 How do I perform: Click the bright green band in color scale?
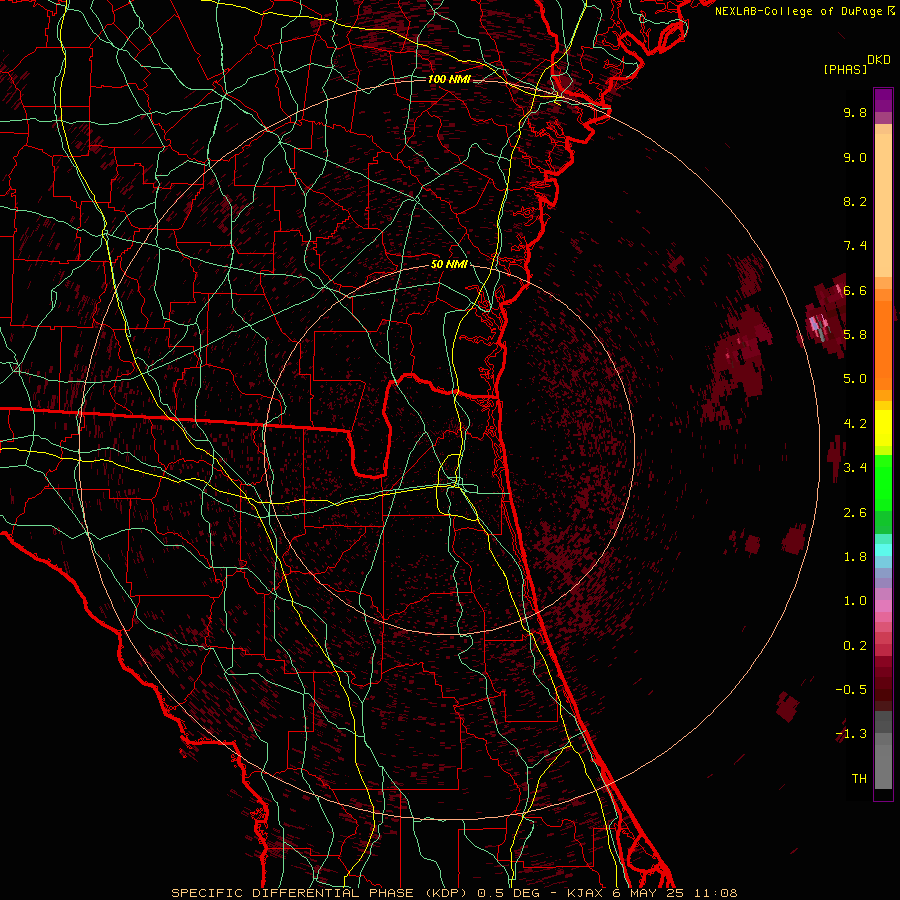[883, 483]
